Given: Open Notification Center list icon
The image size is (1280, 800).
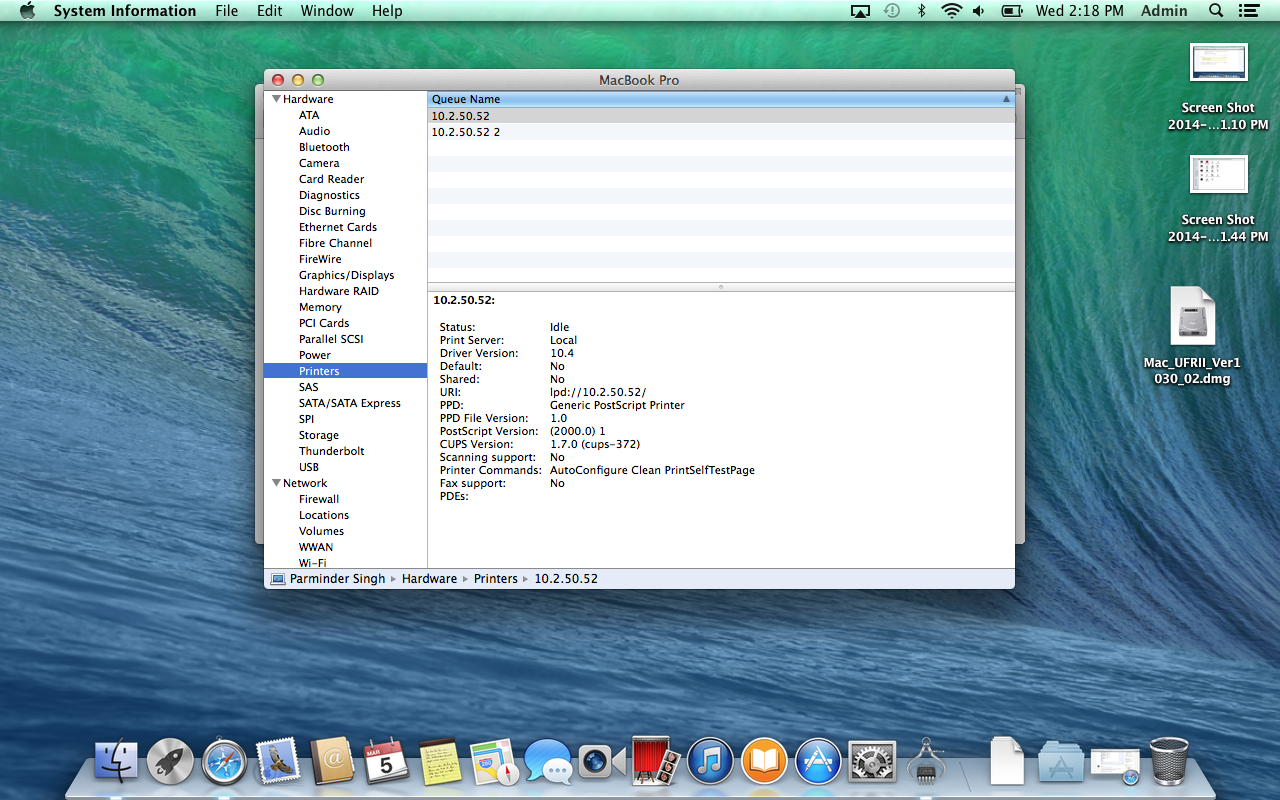Looking at the screenshot, I should pyautogui.click(x=1249, y=11).
